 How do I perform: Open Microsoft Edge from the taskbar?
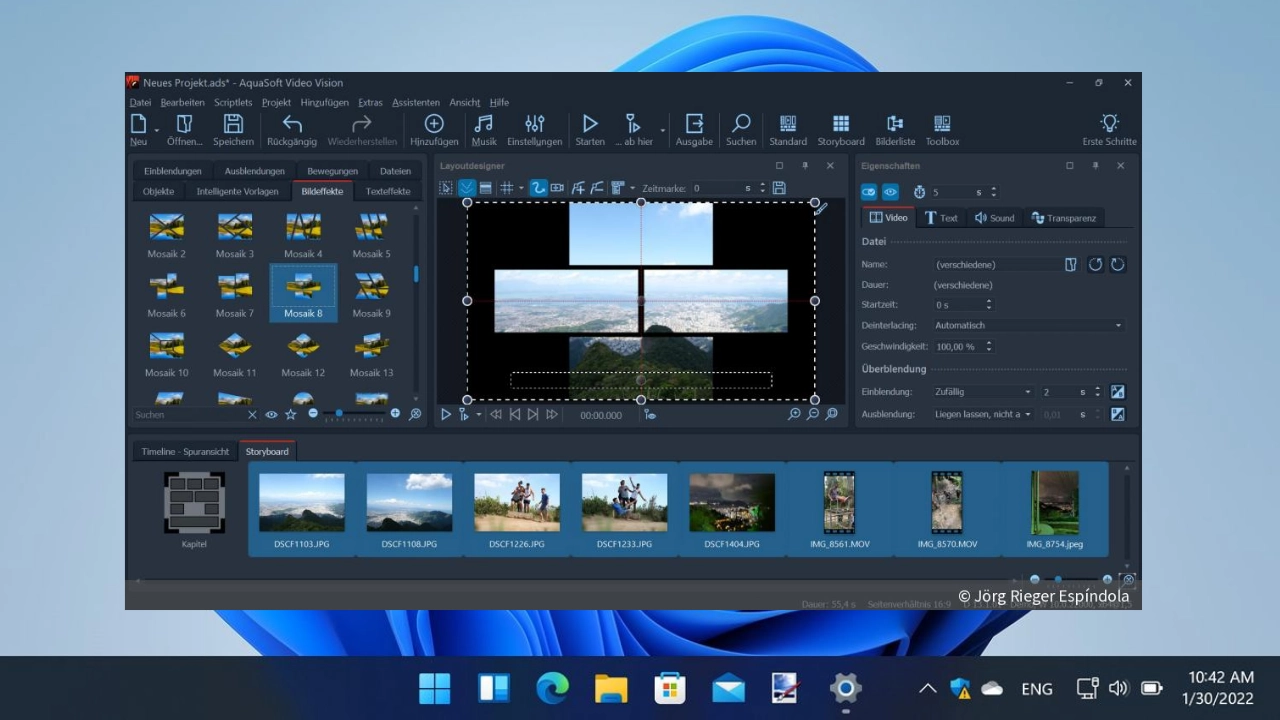[x=553, y=688]
